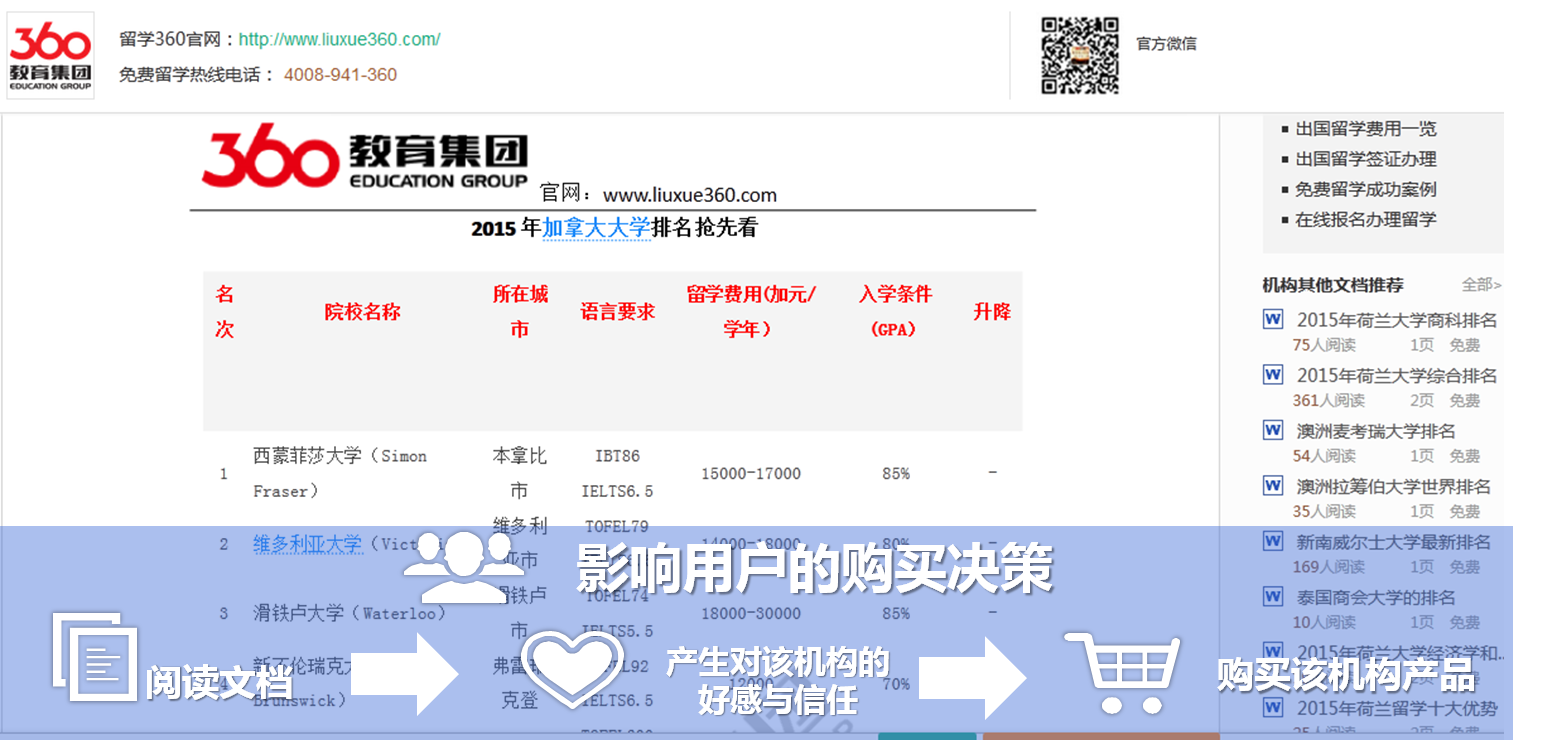Click the heart icon beside 产生对该机构的好感与信任
Screen dimensions: 1556x740
pos(572,670)
